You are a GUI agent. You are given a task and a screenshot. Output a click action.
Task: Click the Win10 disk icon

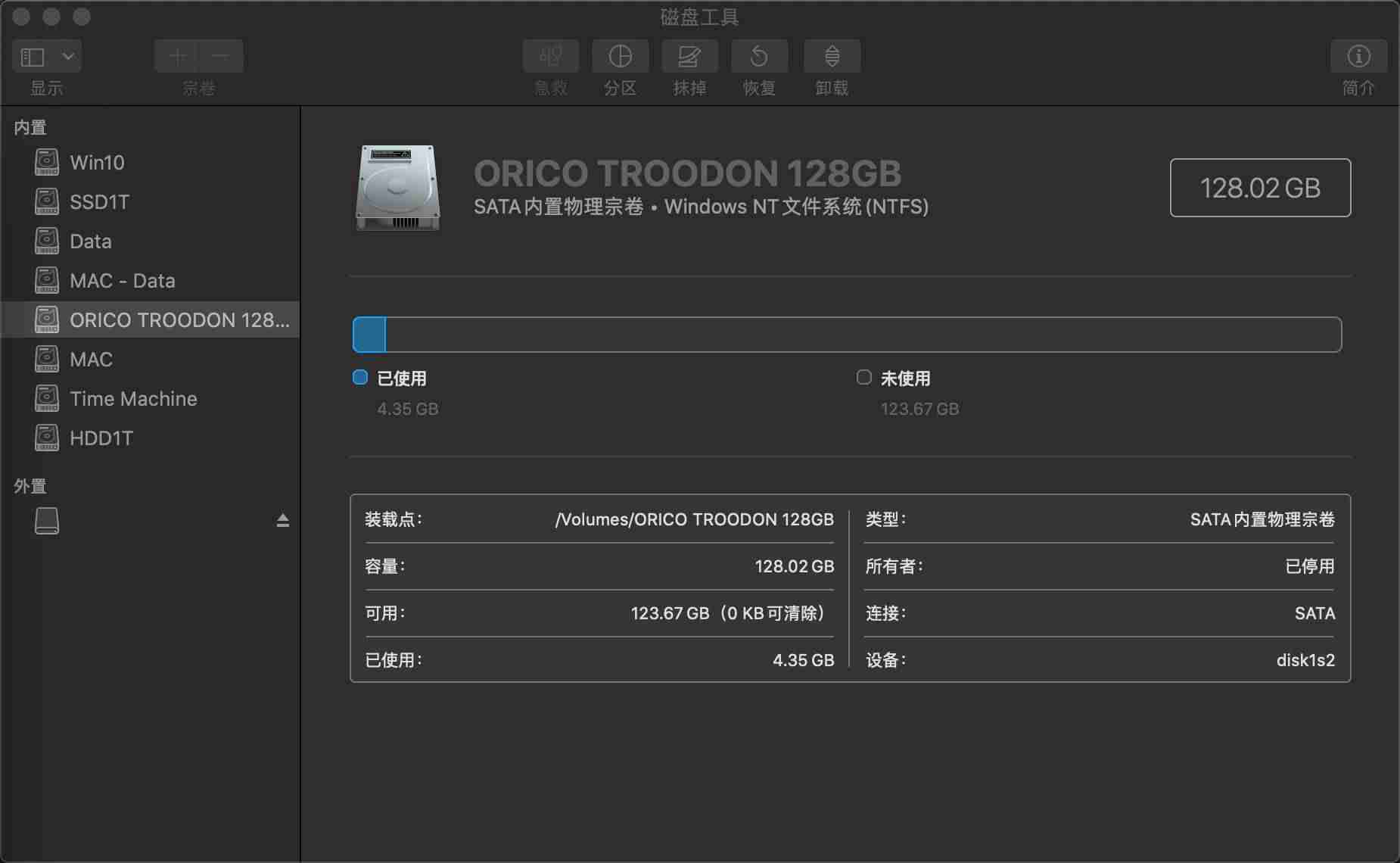(47, 162)
